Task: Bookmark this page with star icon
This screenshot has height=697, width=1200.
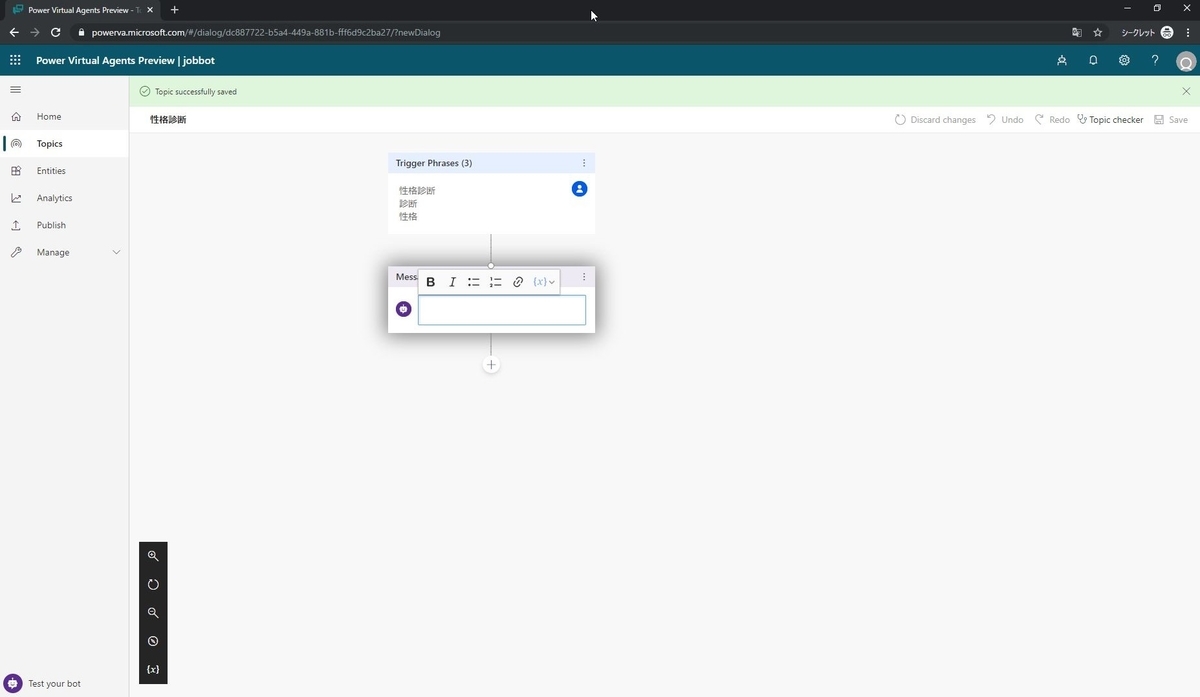Action: tap(1098, 32)
